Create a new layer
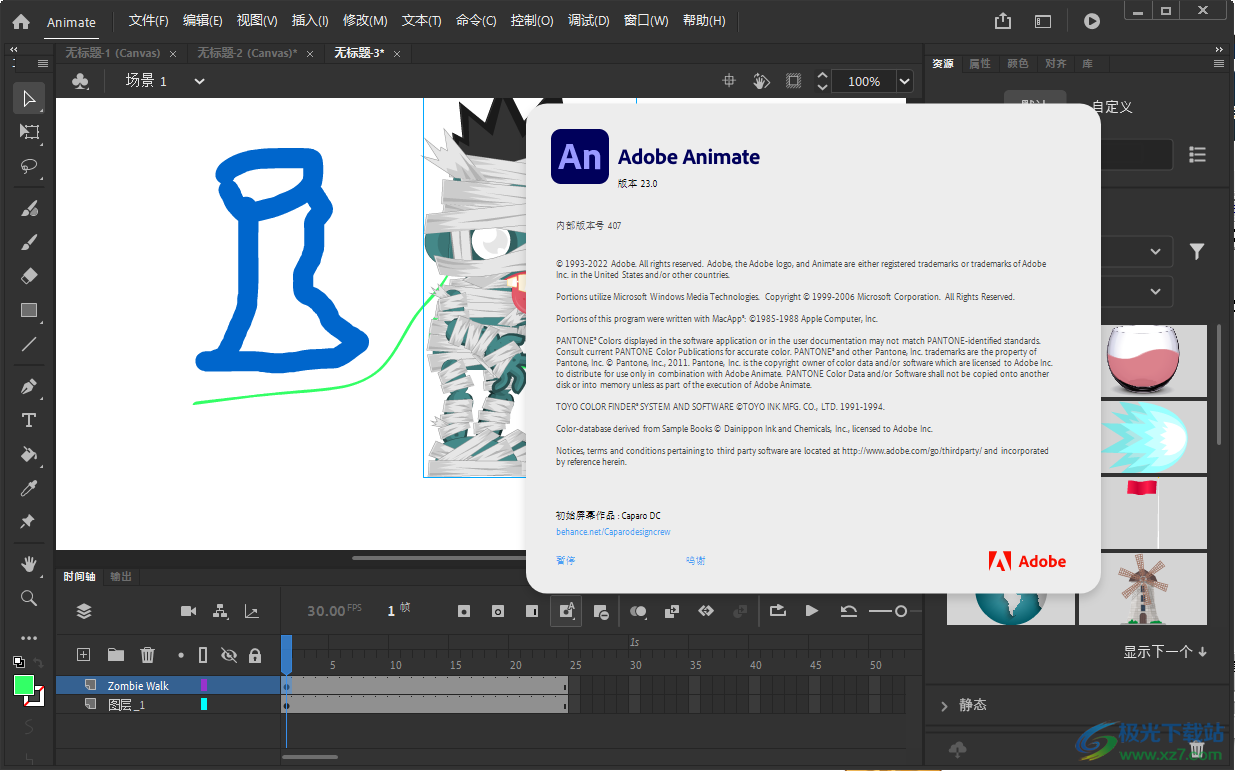The width and height of the screenshot is (1235, 771). tap(84, 655)
